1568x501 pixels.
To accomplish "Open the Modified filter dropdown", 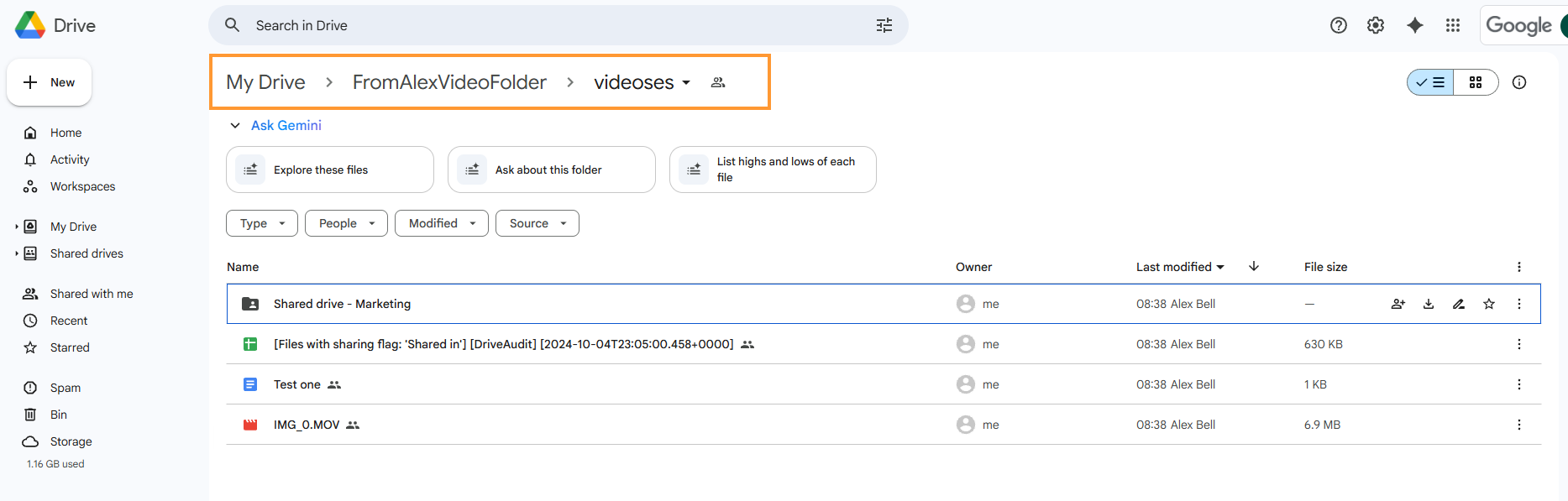I will [442, 223].
